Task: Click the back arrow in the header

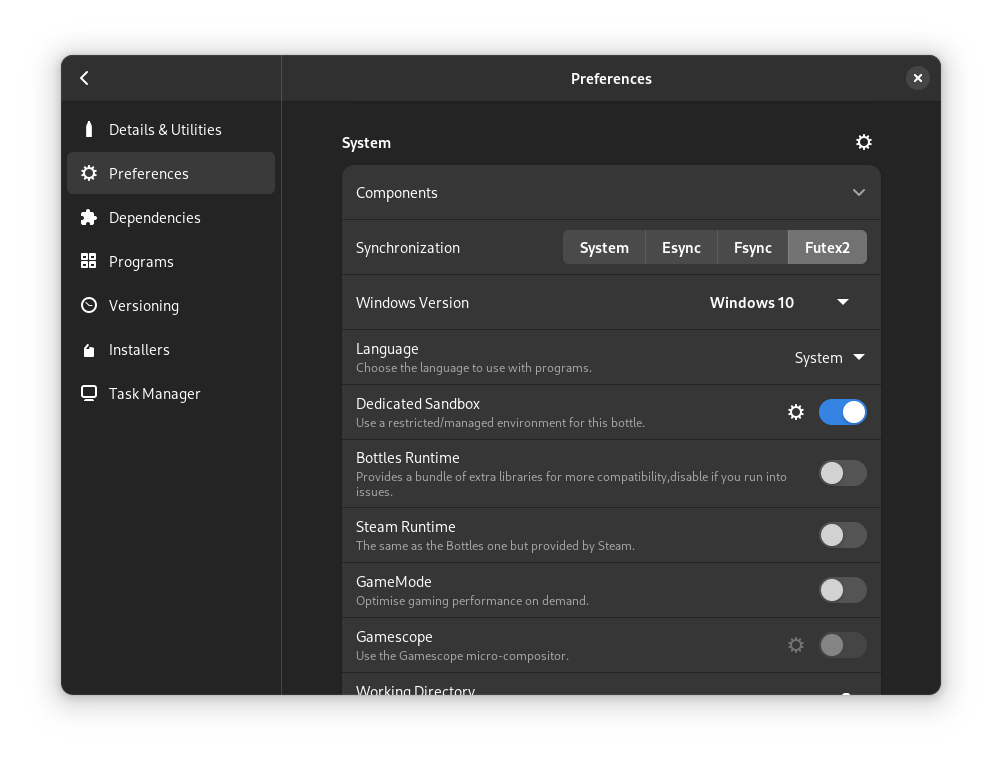Action: pos(85,78)
